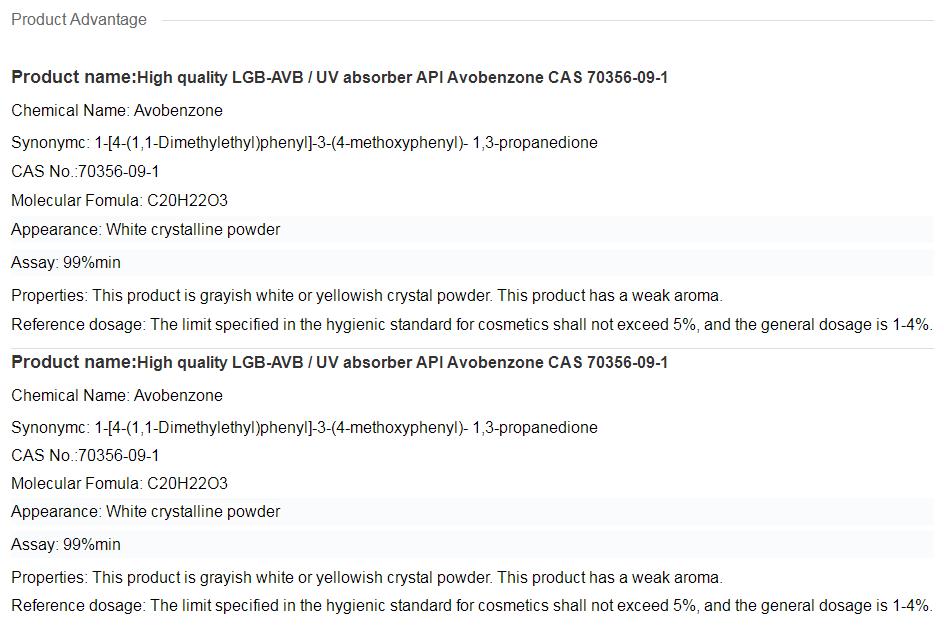Click the second Product name heading line
Image resolution: width=944 pixels, height=629 pixels.
(x=339, y=362)
